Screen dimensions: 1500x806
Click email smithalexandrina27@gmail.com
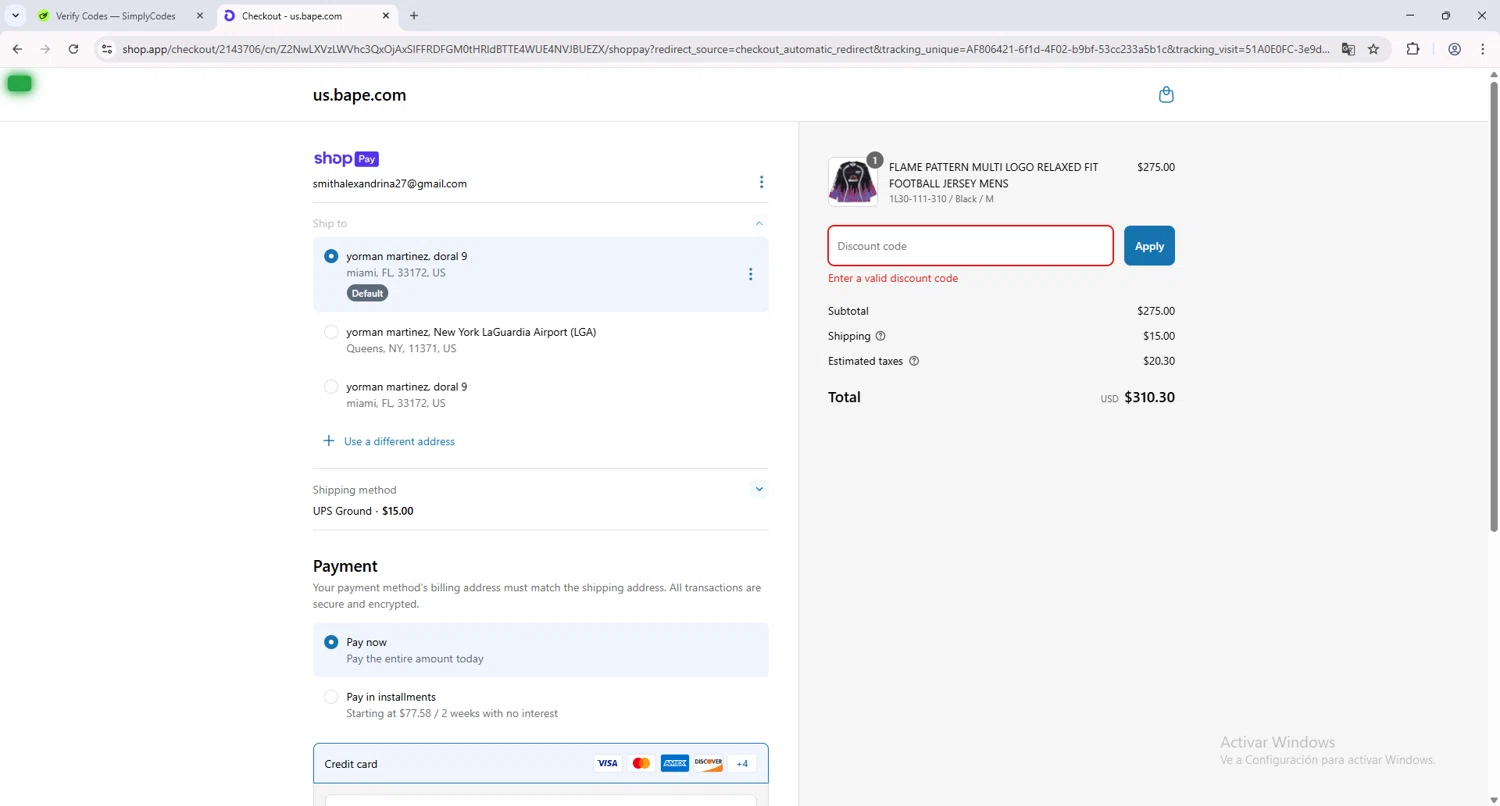(390, 184)
